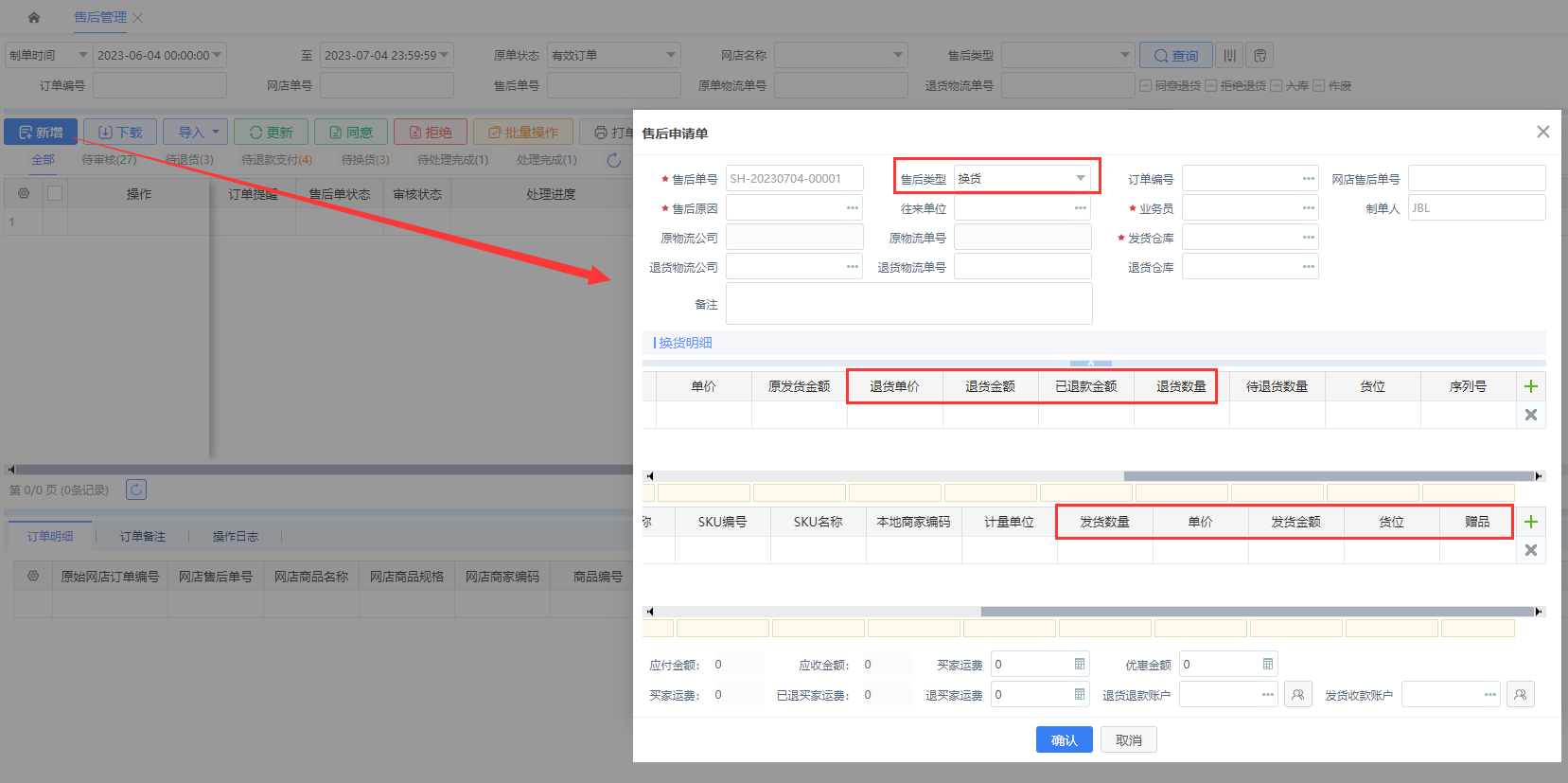Switch to the 待审核(27) tab
Viewport: 1568px width, 783px height.
coord(109,160)
